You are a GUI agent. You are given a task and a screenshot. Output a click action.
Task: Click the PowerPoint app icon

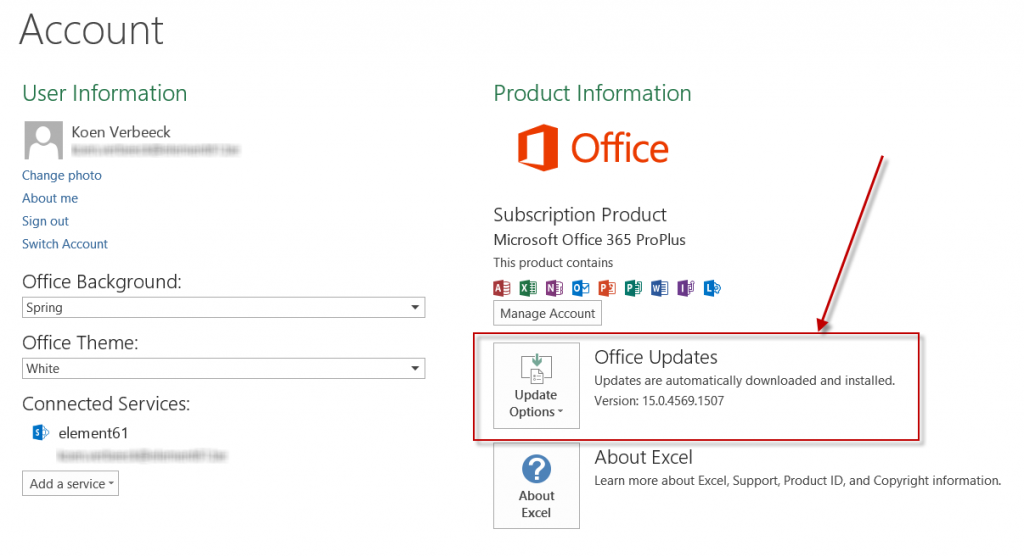(606, 288)
